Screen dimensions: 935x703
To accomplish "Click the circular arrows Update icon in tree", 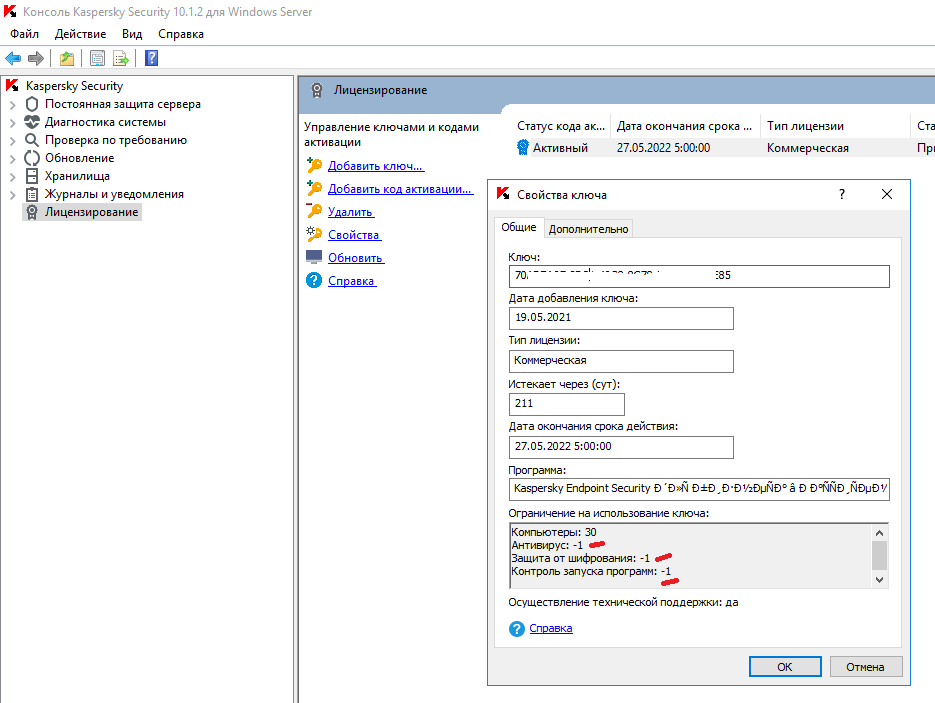I will [x=32, y=158].
